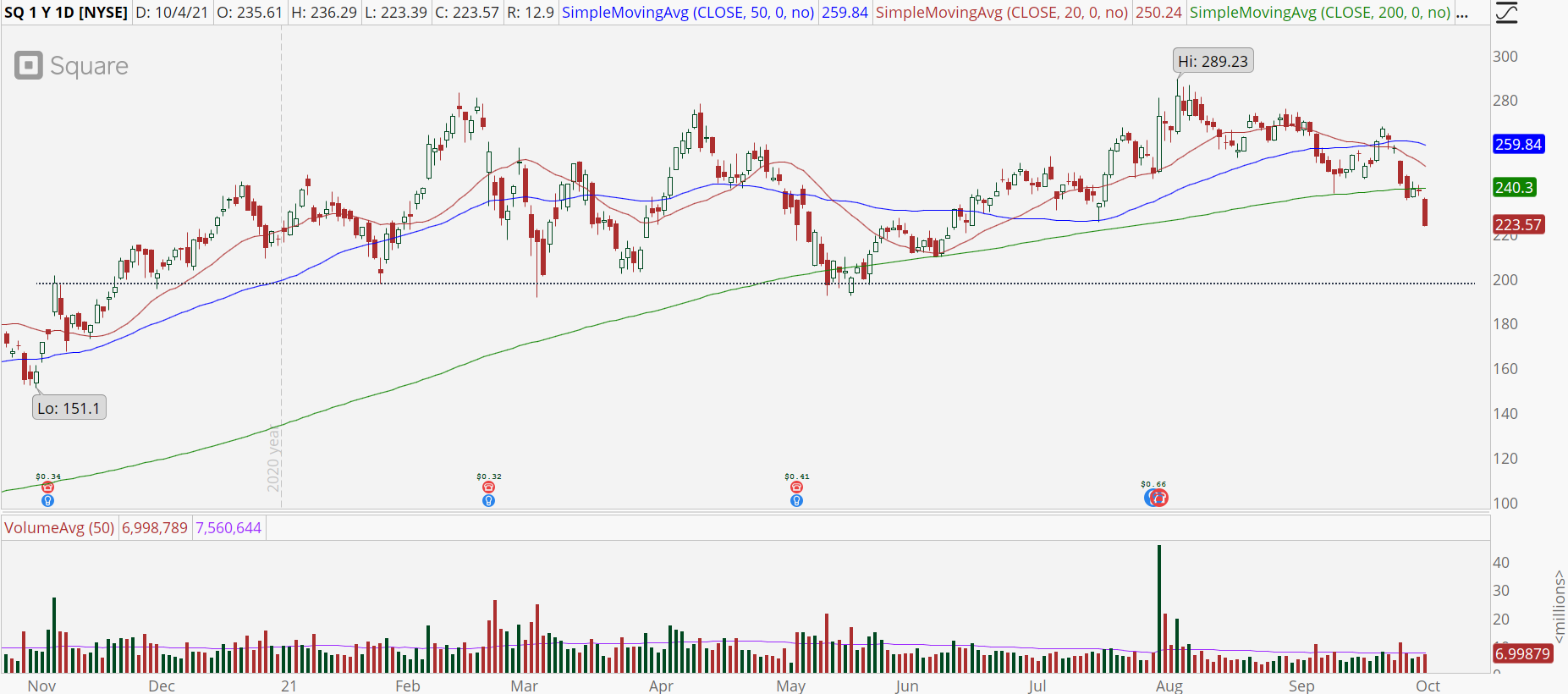Click the 280 price axis label
The width and height of the screenshot is (1568, 694).
pos(1505,101)
